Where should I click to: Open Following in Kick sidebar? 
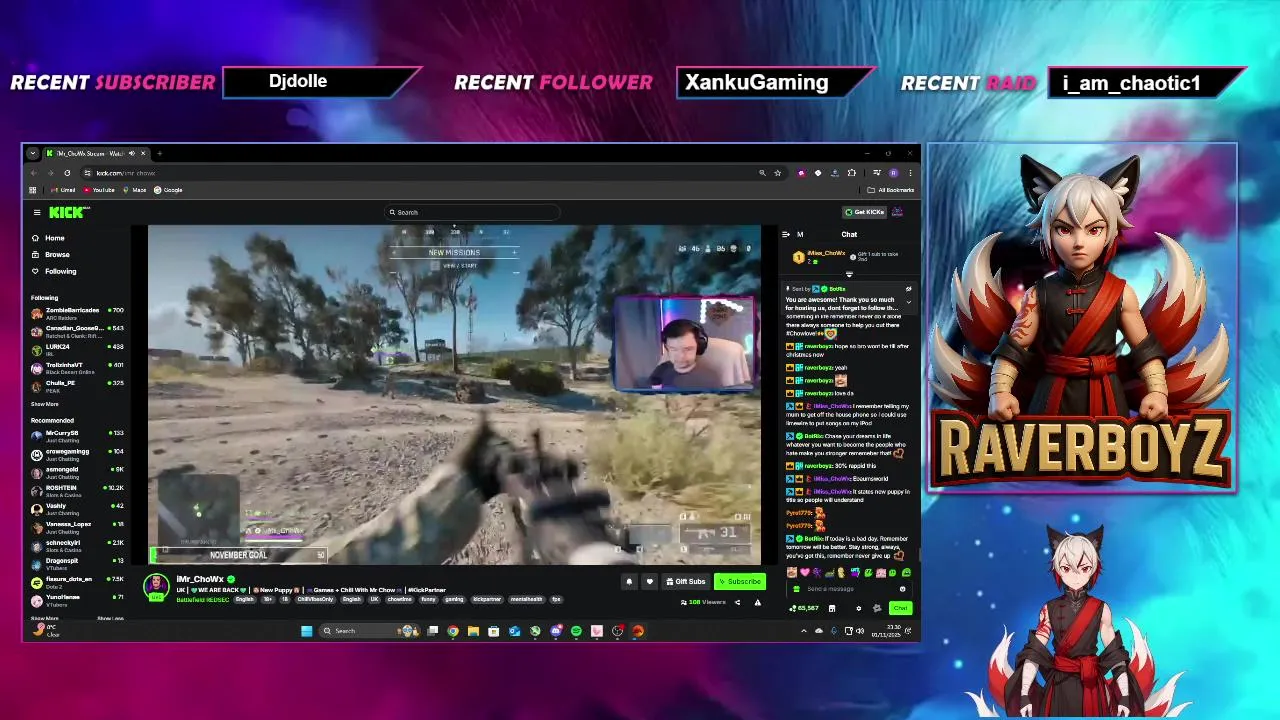point(53,271)
